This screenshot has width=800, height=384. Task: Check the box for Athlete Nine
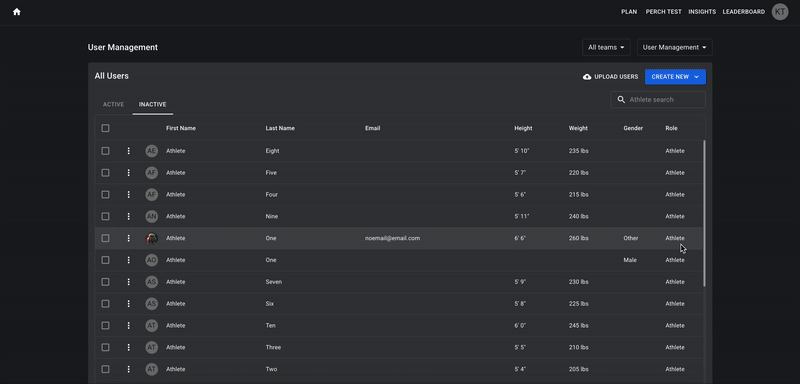tap(105, 217)
